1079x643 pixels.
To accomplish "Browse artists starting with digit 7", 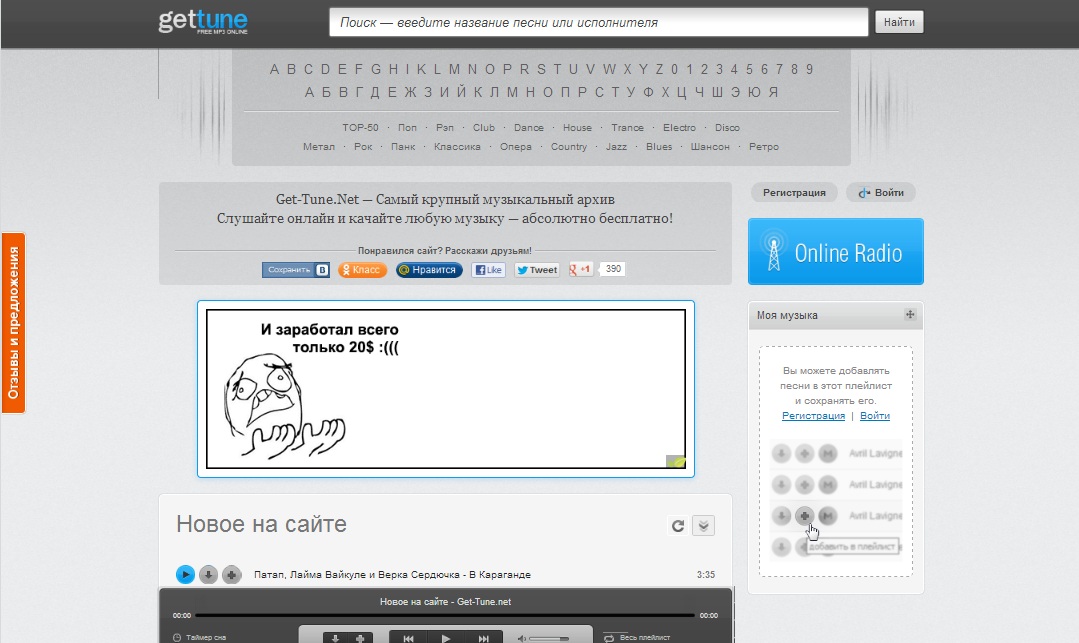I will pos(779,70).
